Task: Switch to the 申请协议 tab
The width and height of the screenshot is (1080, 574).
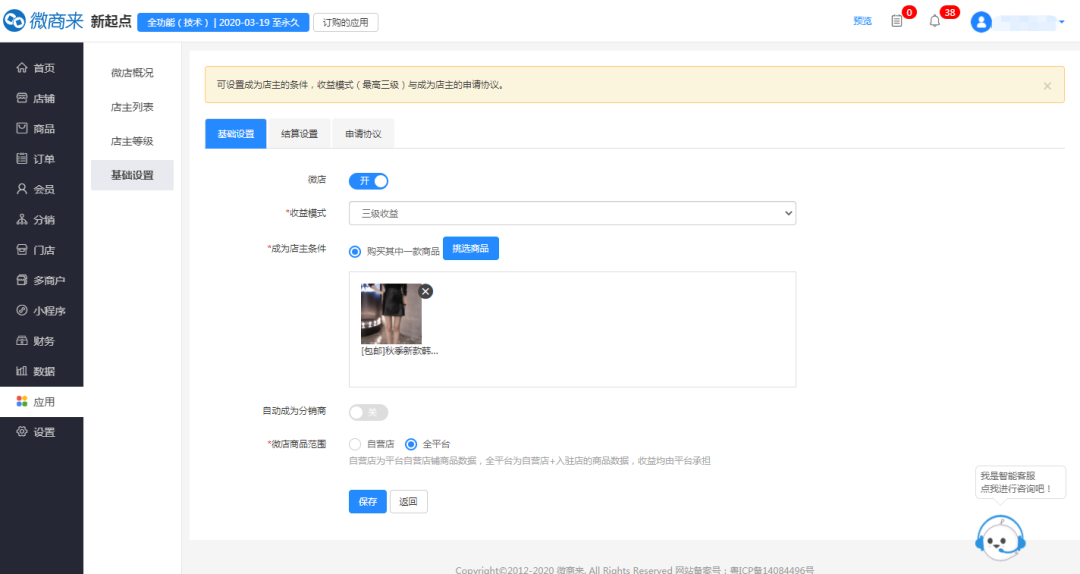Action: point(363,134)
